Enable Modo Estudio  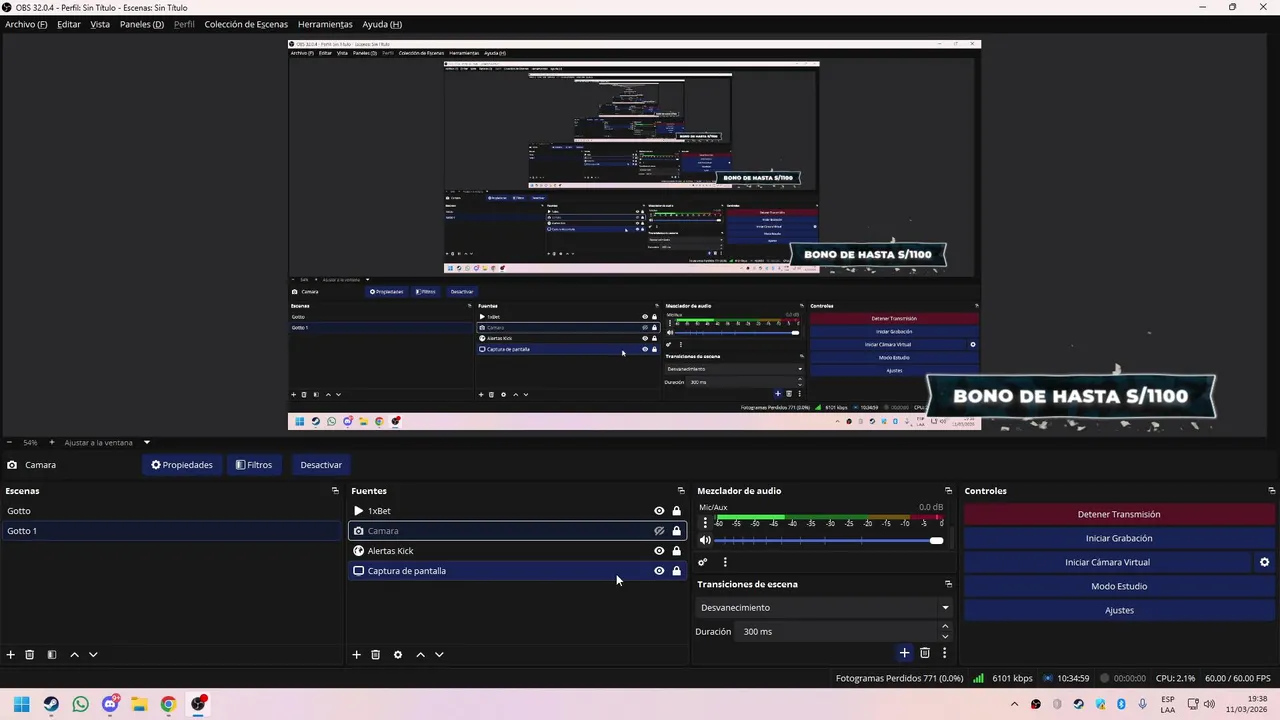(1119, 586)
